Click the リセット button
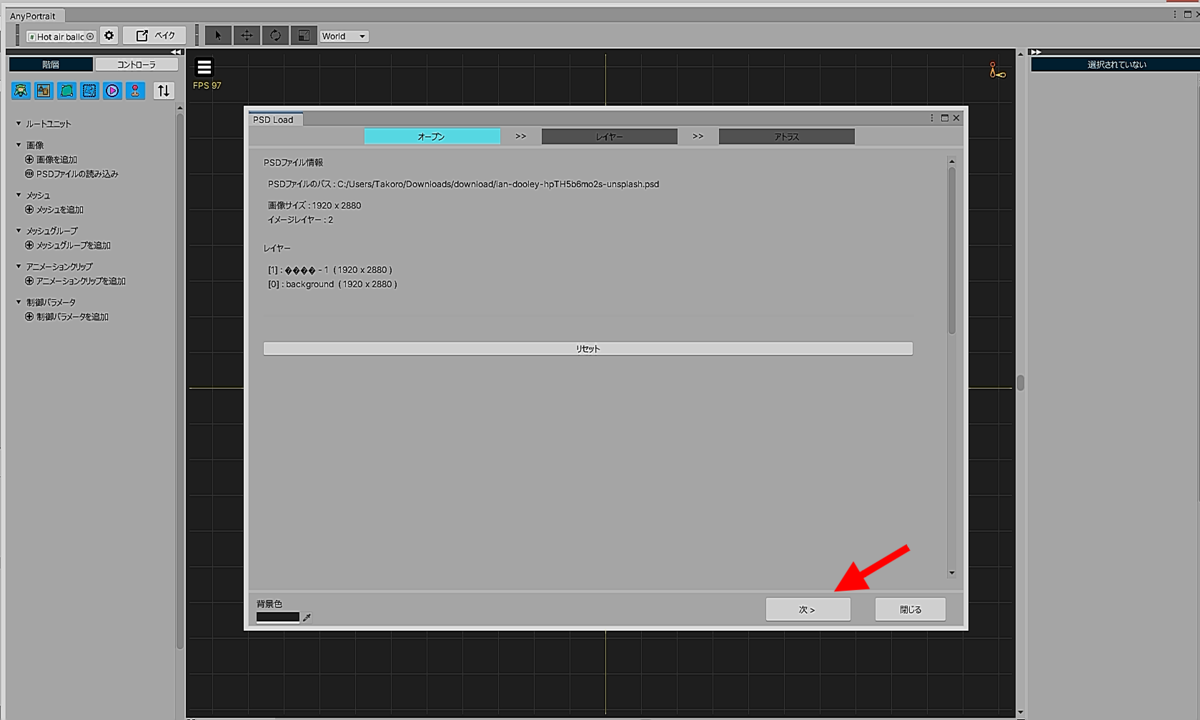 [588, 349]
